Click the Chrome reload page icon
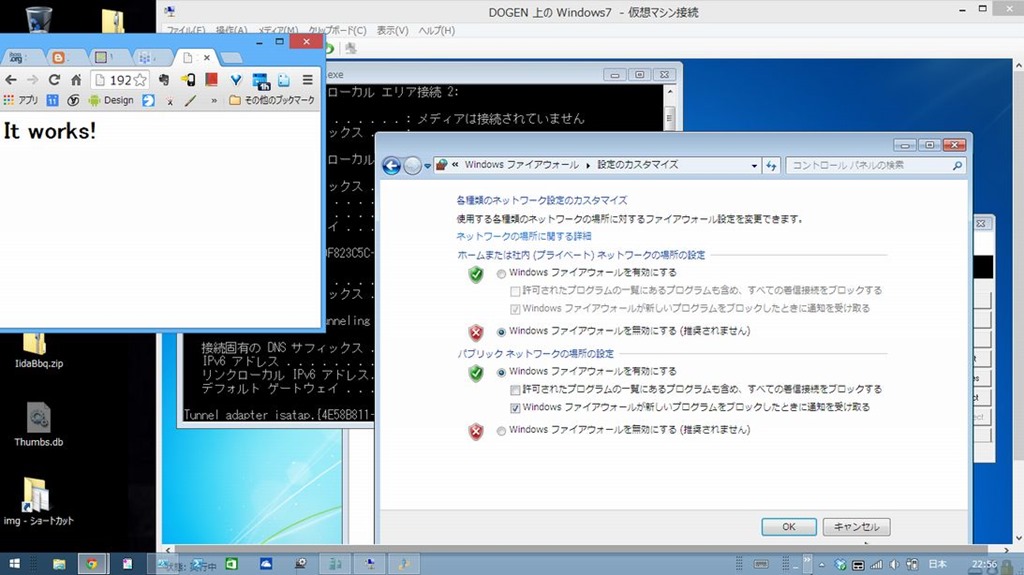Image resolution: width=1024 pixels, height=575 pixels. pyautogui.click(x=54, y=80)
